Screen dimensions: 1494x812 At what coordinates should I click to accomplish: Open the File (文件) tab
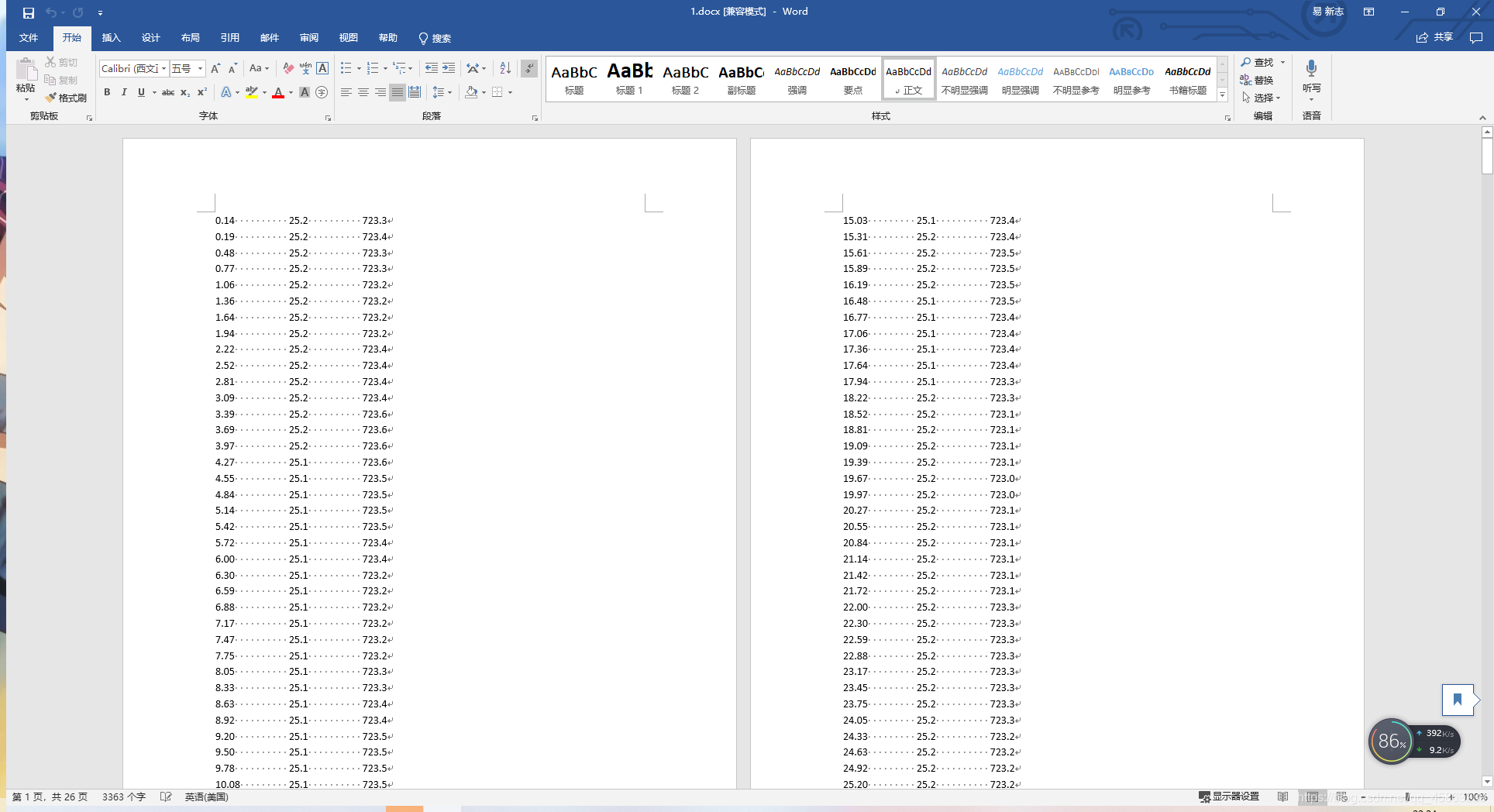(x=29, y=38)
